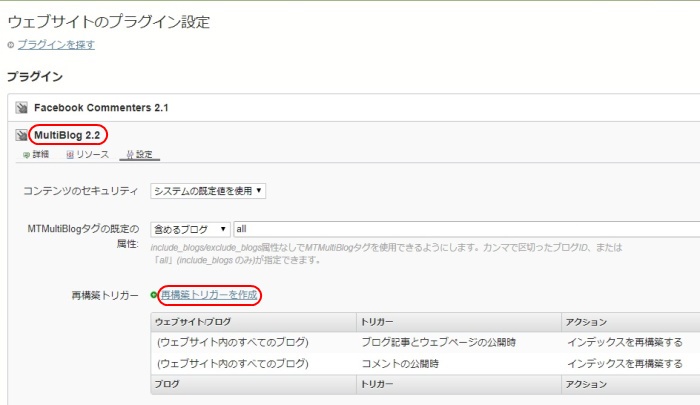Click the input field containing all

pyautogui.click(x=467, y=229)
